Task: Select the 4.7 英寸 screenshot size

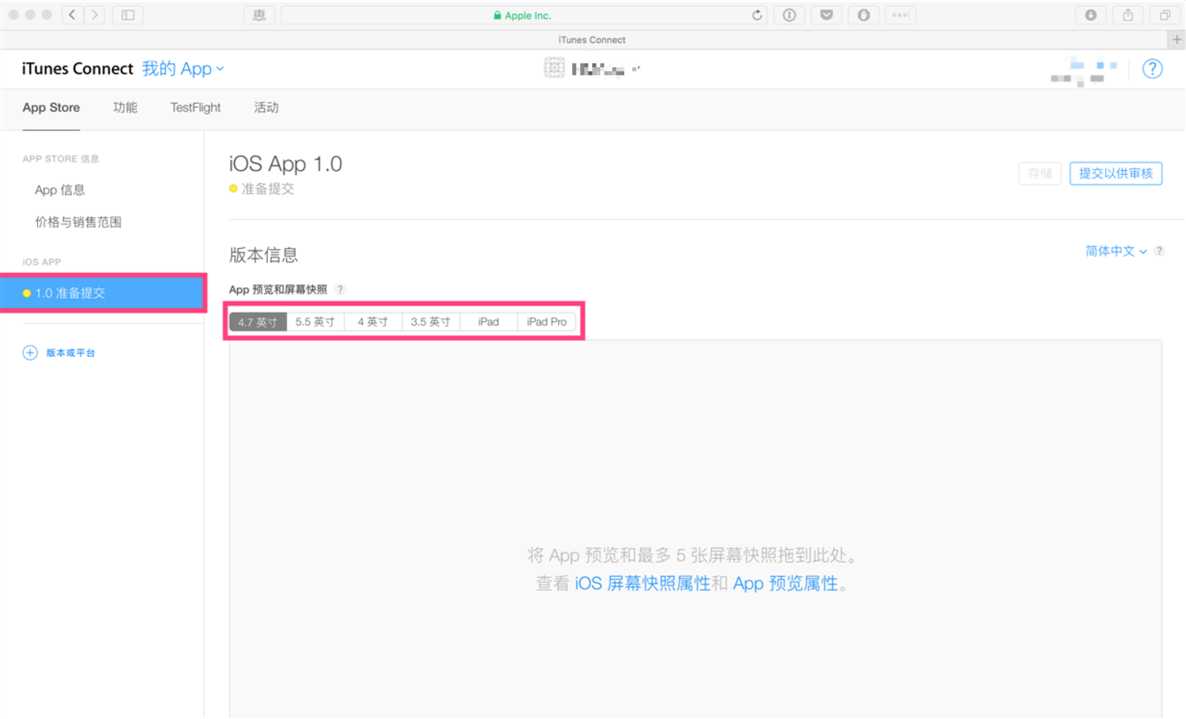Action: pos(258,322)
